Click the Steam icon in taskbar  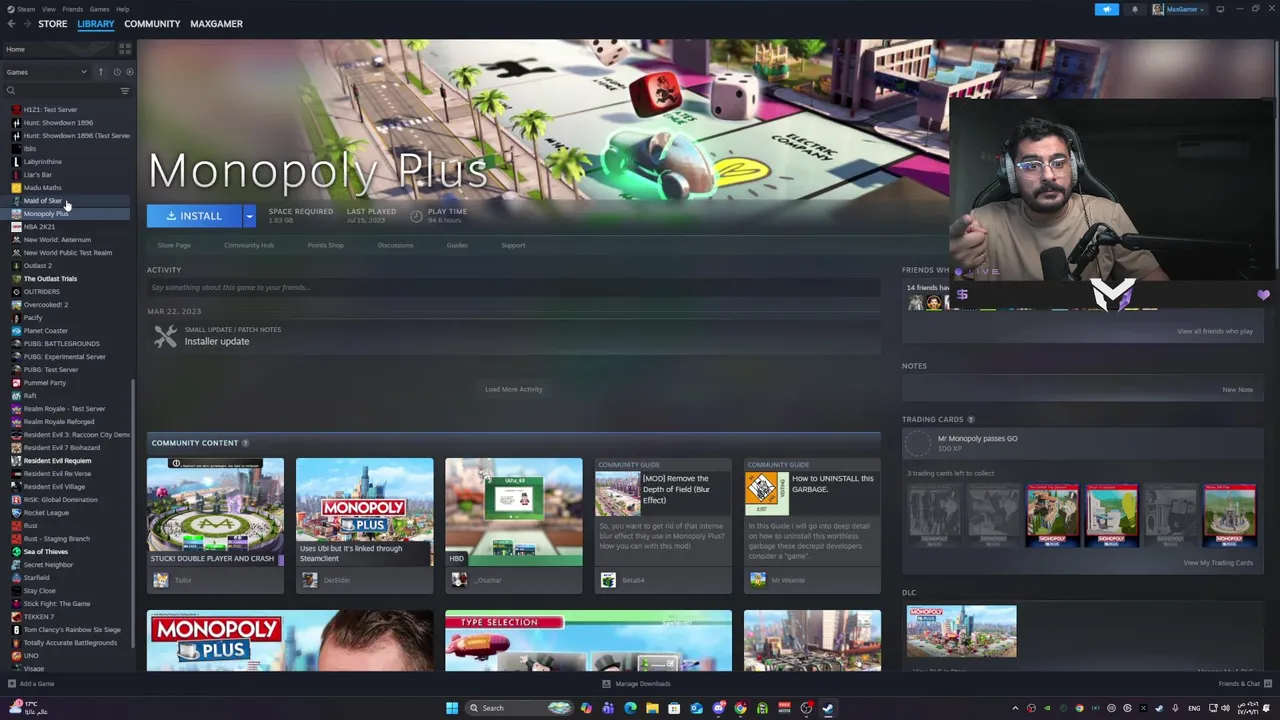pyautogui.click(x=828, y=708)
